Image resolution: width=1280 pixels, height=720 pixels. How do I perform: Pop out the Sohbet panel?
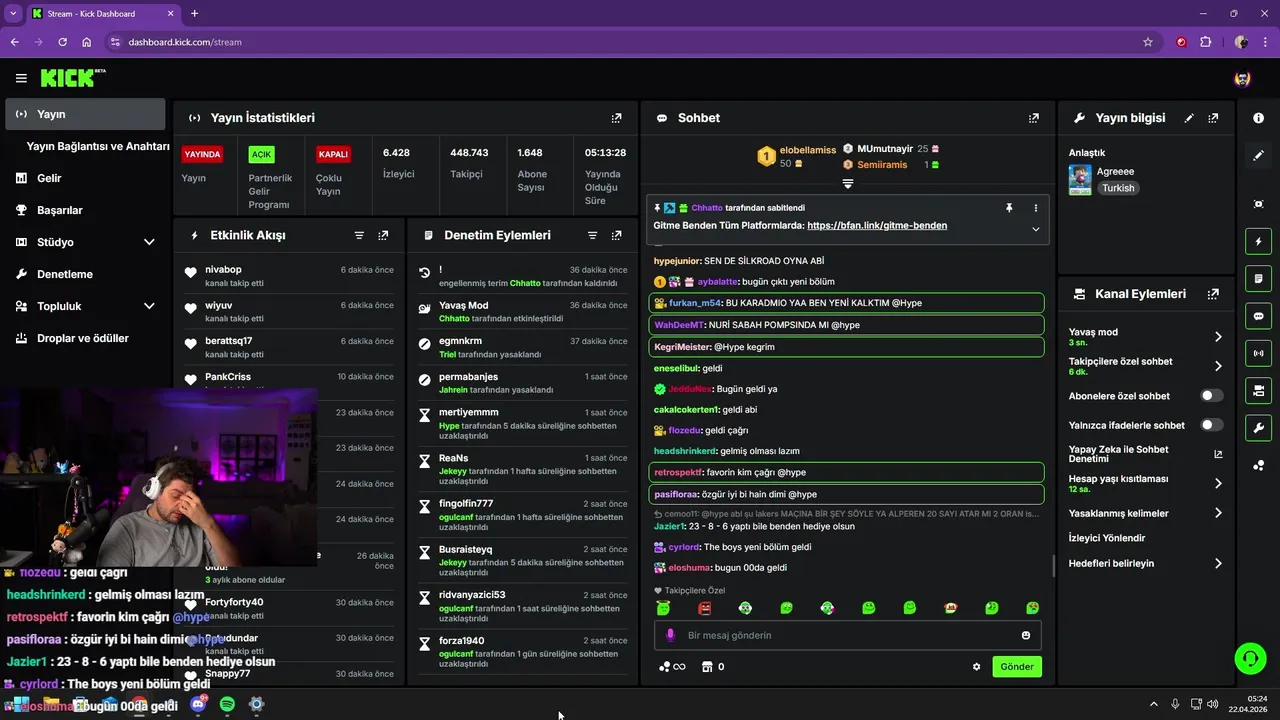pos(1034,118)
